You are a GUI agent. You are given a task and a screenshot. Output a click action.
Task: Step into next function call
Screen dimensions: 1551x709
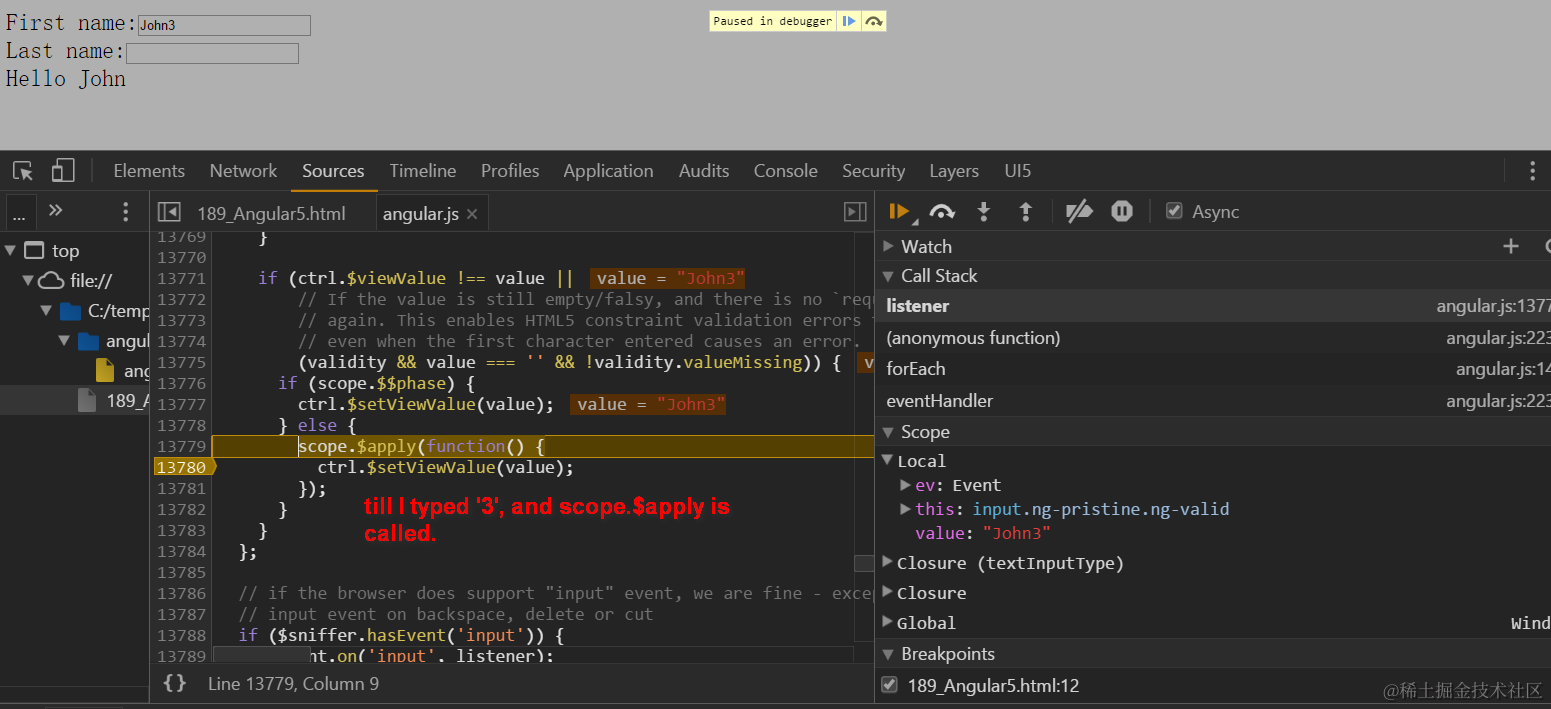[x=984, y=211]
